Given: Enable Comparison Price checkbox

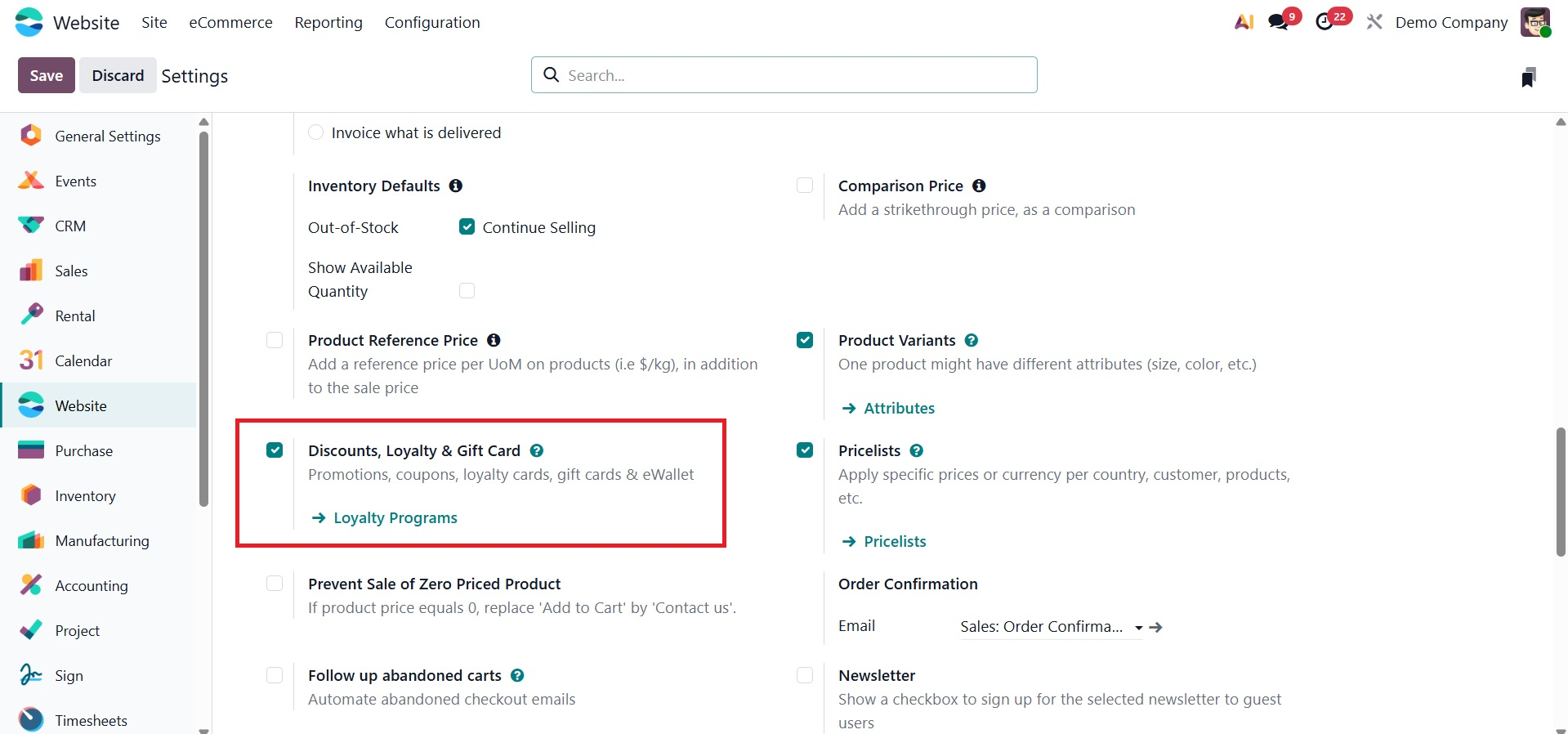Looking at the screenshot, I should click(805, 186).
